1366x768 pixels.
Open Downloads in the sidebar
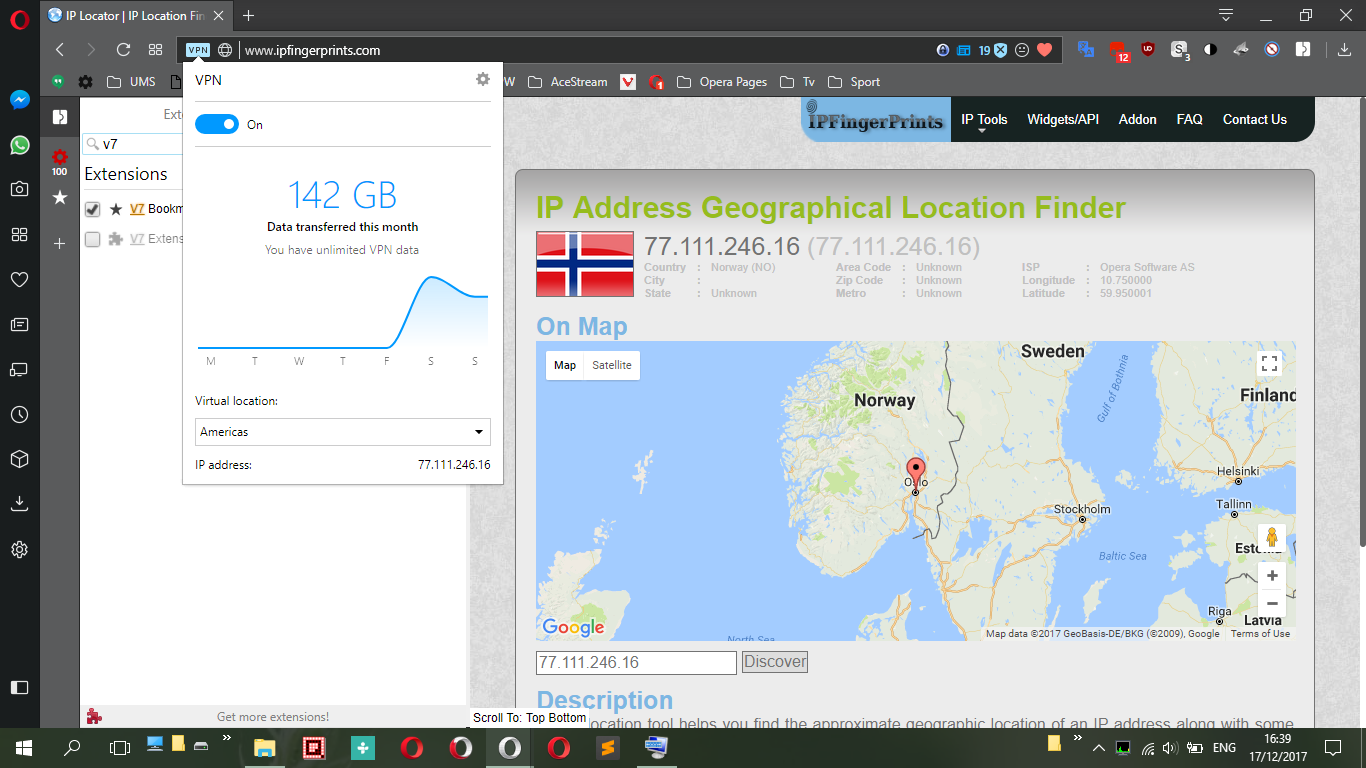(19, 504)
